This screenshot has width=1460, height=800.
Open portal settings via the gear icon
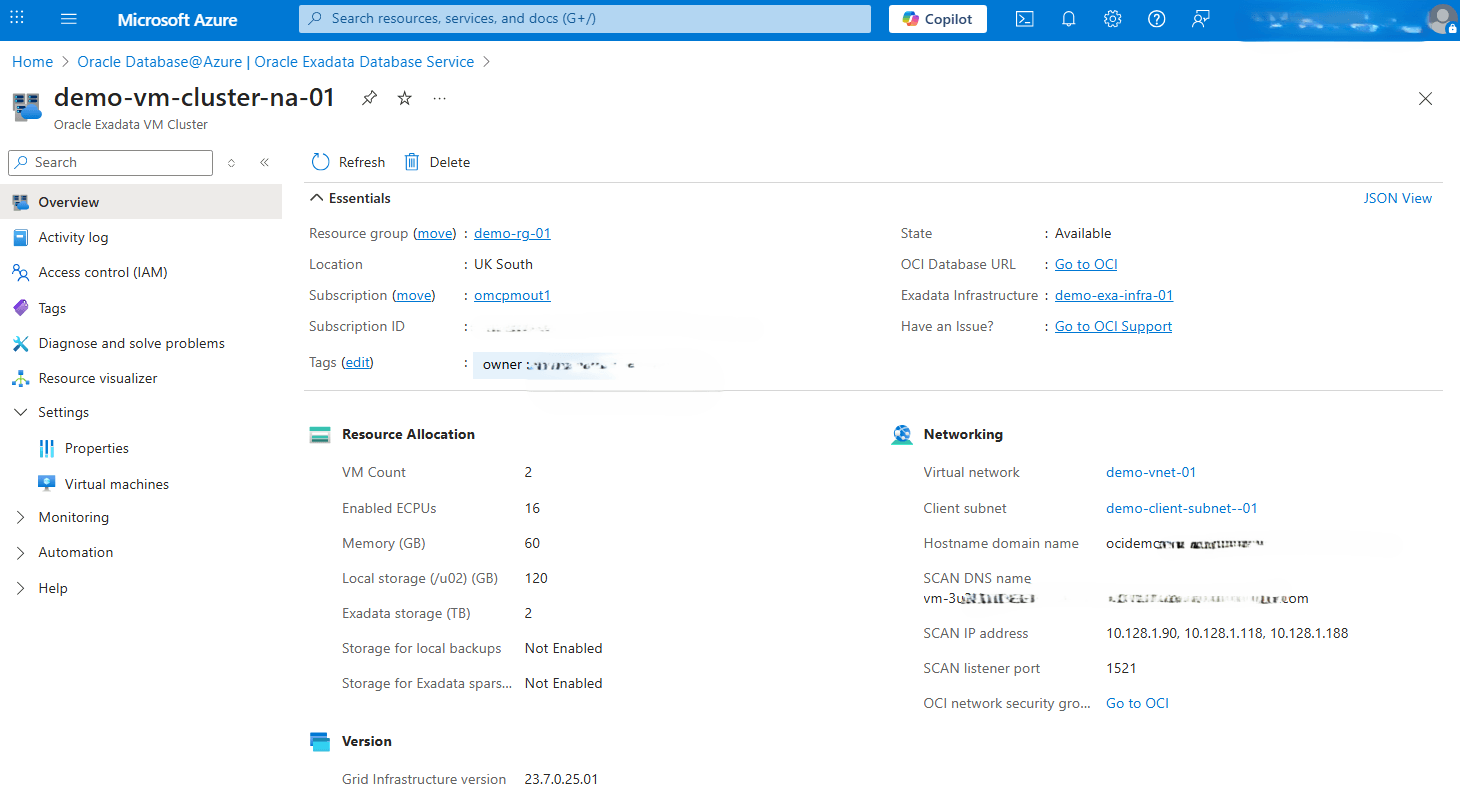click(x=1112, y=18)
